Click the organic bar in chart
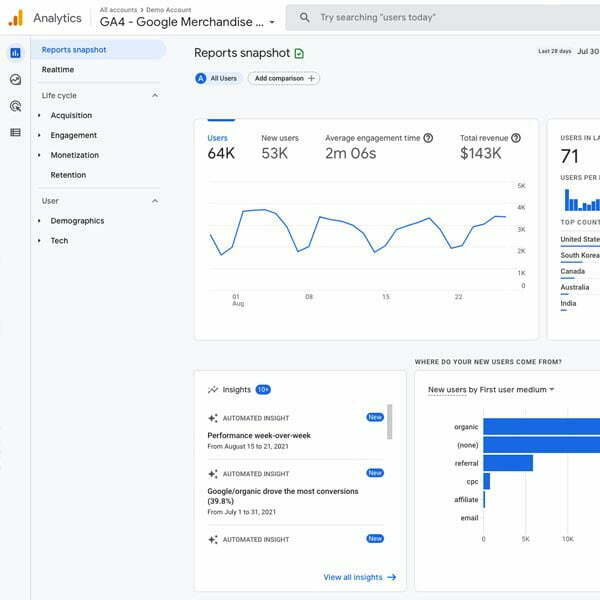This screenshot has height=600, width=600. pyautogui.click(x=541, y=427)
